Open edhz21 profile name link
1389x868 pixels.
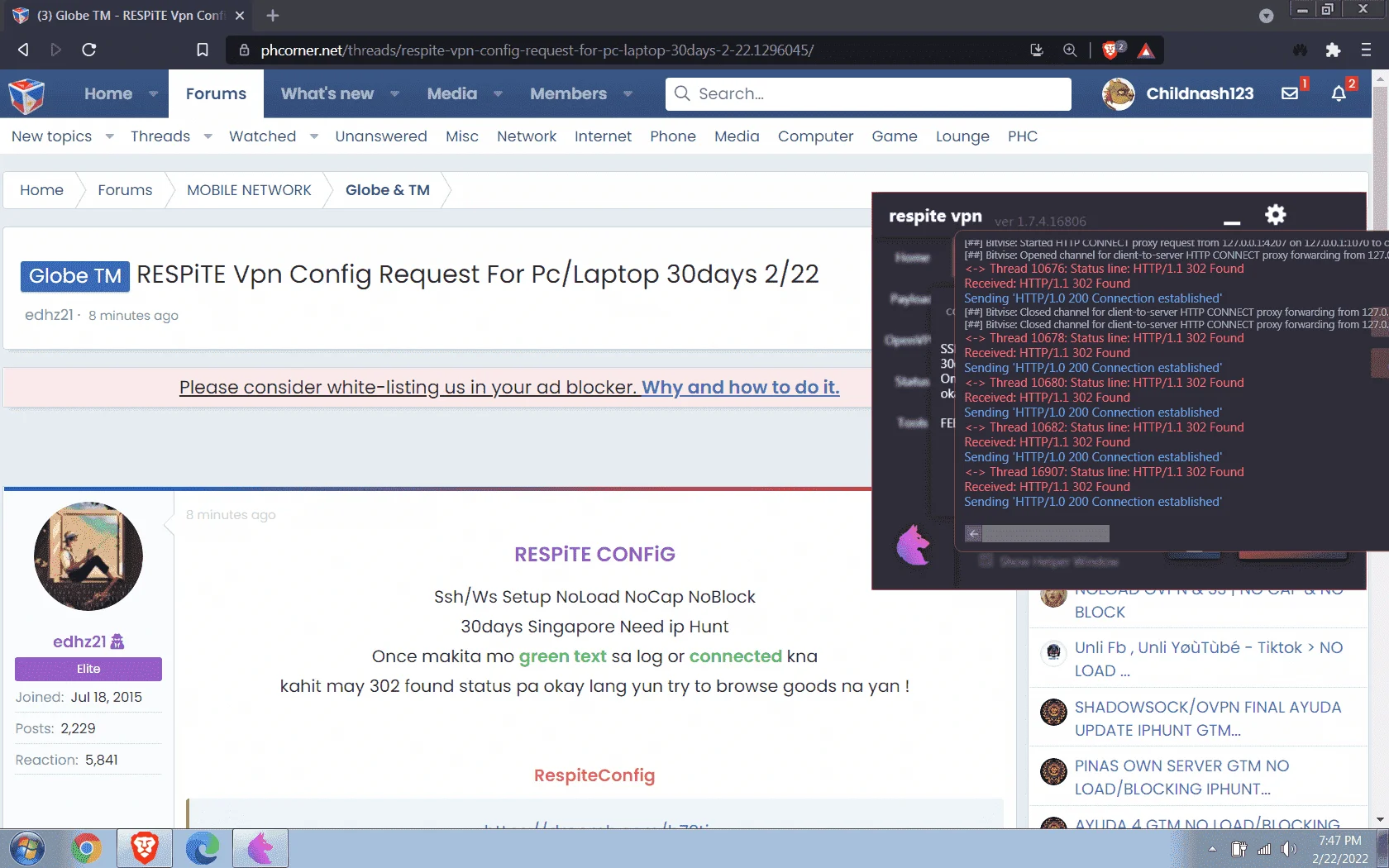[x=79, y=641]
